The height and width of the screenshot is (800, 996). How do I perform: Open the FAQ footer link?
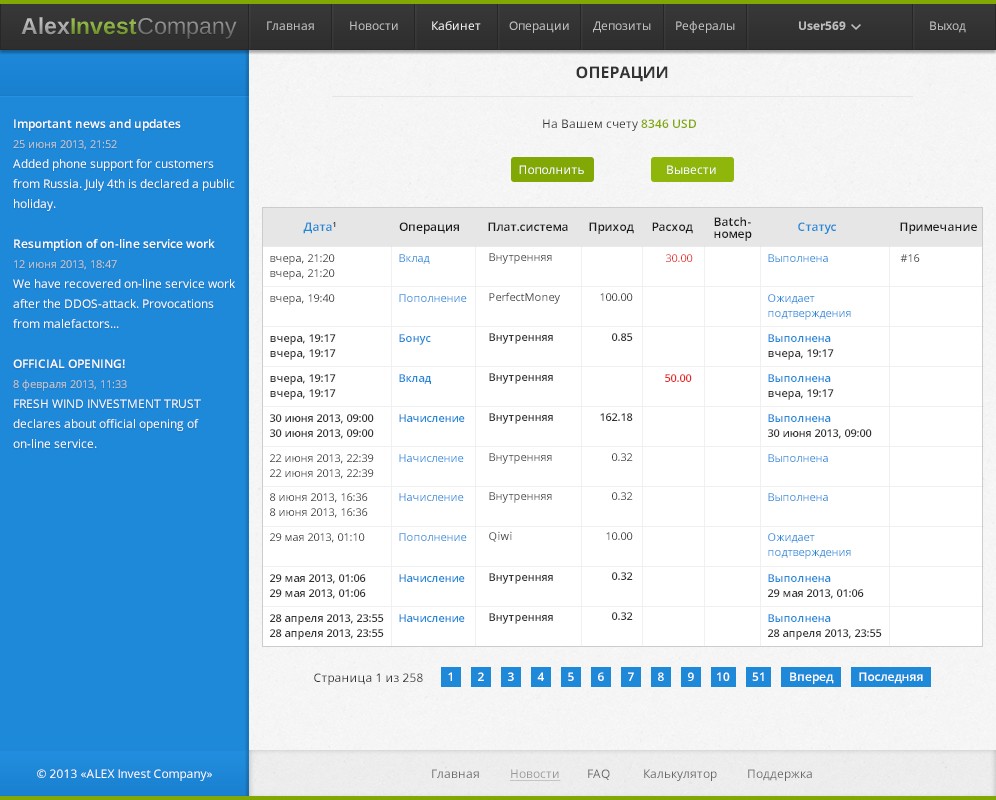click(598, 773)
